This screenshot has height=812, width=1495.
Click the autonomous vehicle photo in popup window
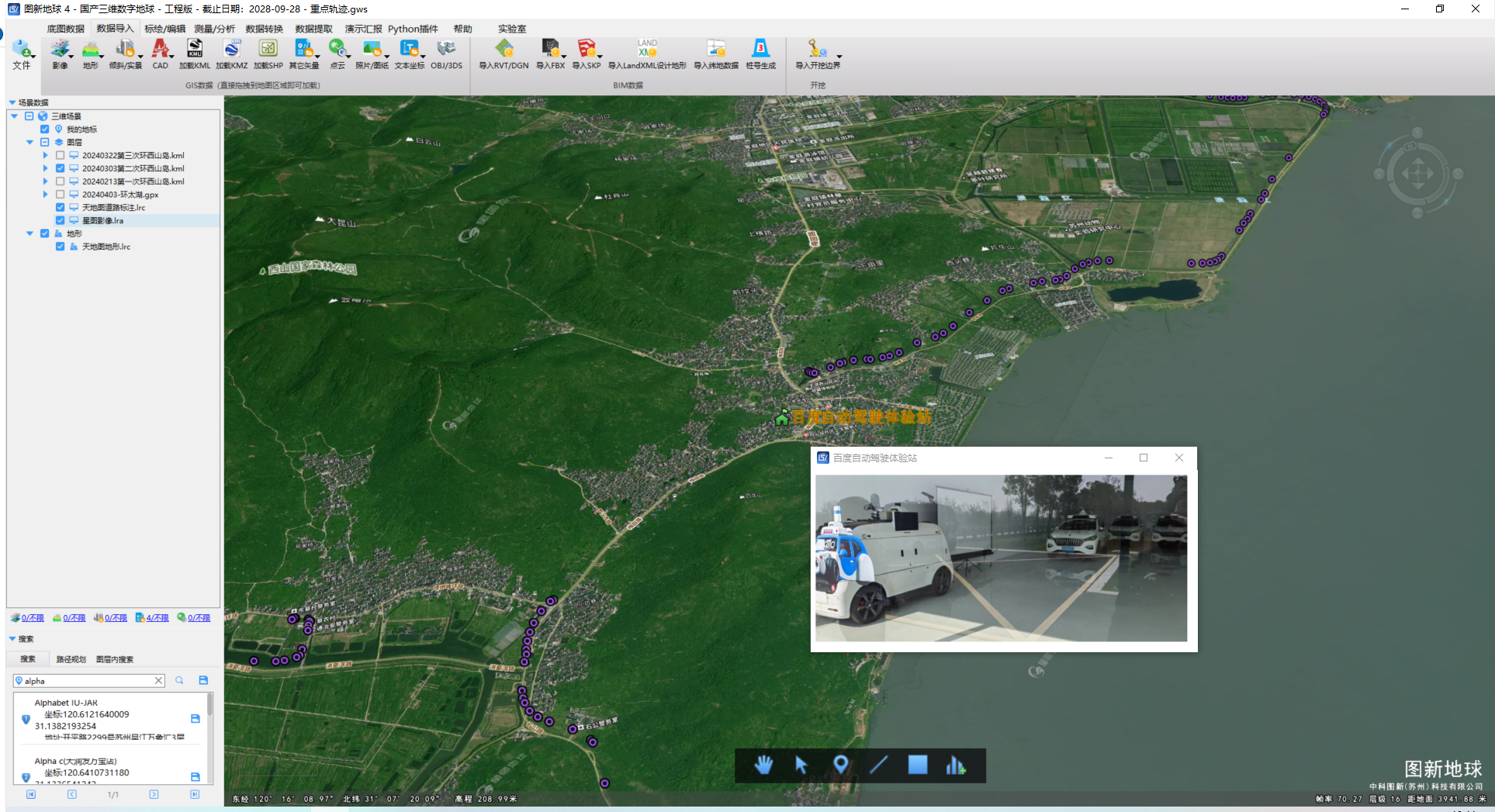click(x=1001, y=558)
